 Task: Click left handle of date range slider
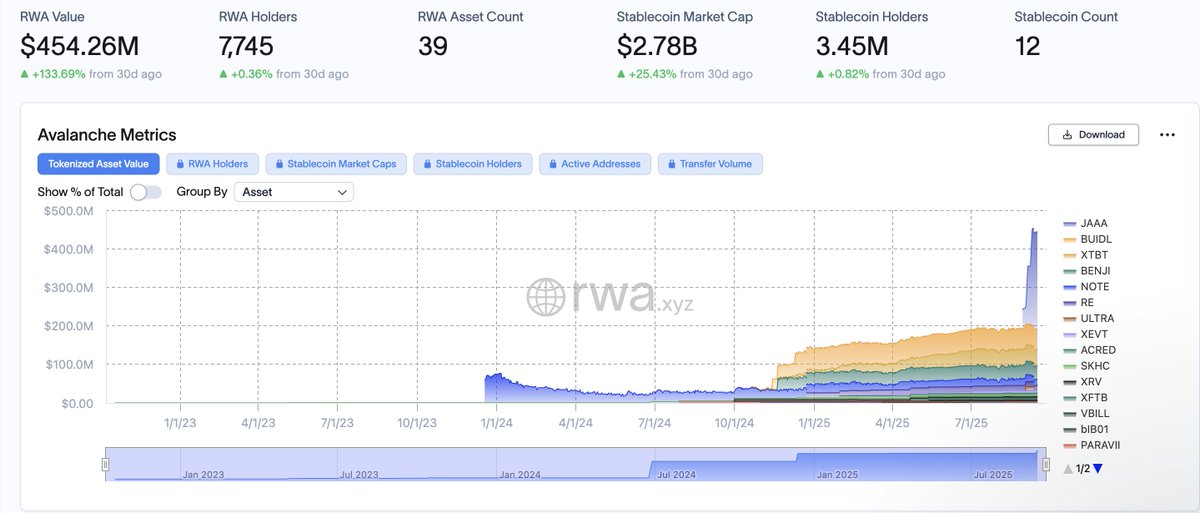(105, 464)
